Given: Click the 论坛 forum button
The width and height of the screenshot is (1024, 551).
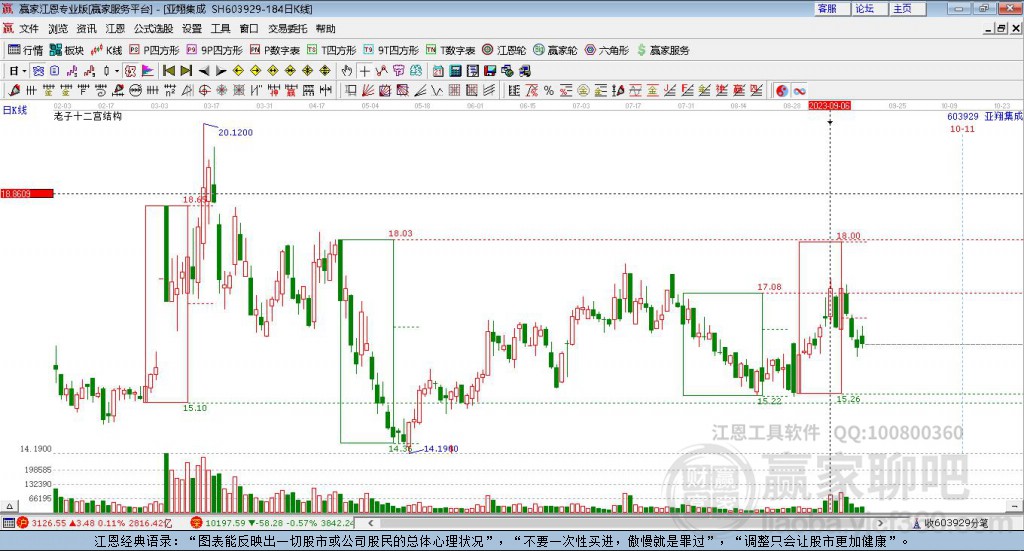Looking at the screenshot, I should pyautogui.click(x=870, y=8).
